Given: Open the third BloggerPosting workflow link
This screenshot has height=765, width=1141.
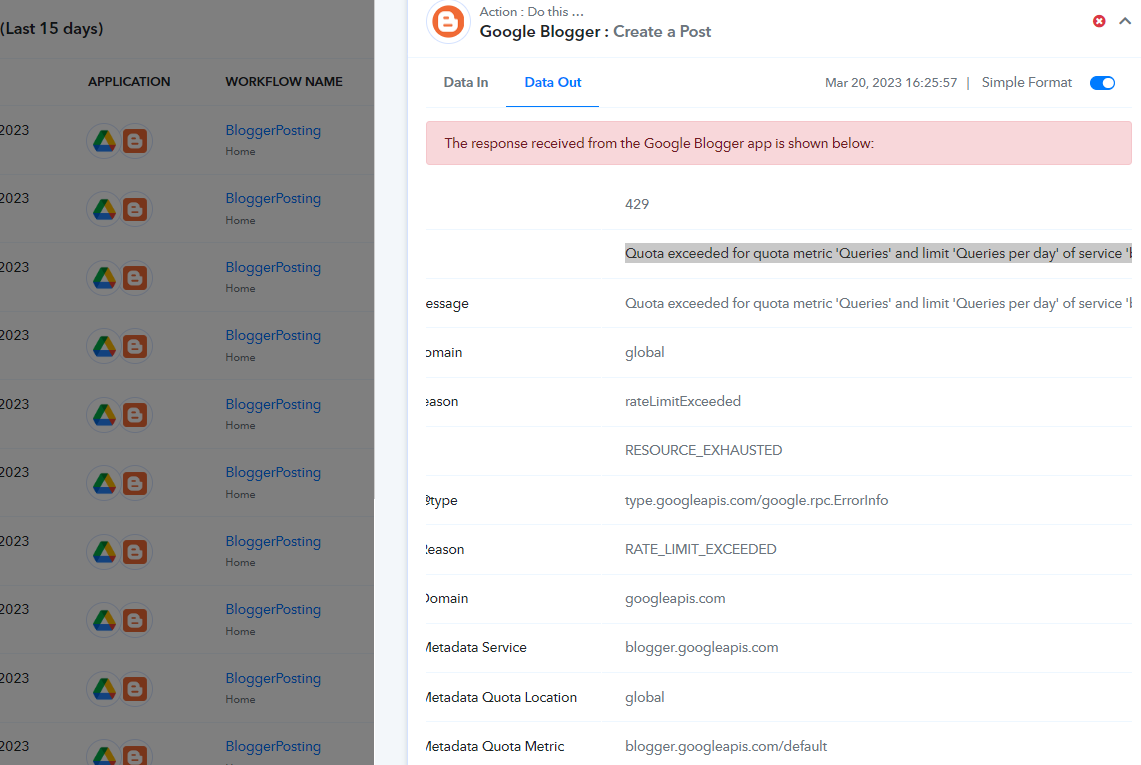Looking at the screenshot, I should pyautogui.click(x=273, y=267).
